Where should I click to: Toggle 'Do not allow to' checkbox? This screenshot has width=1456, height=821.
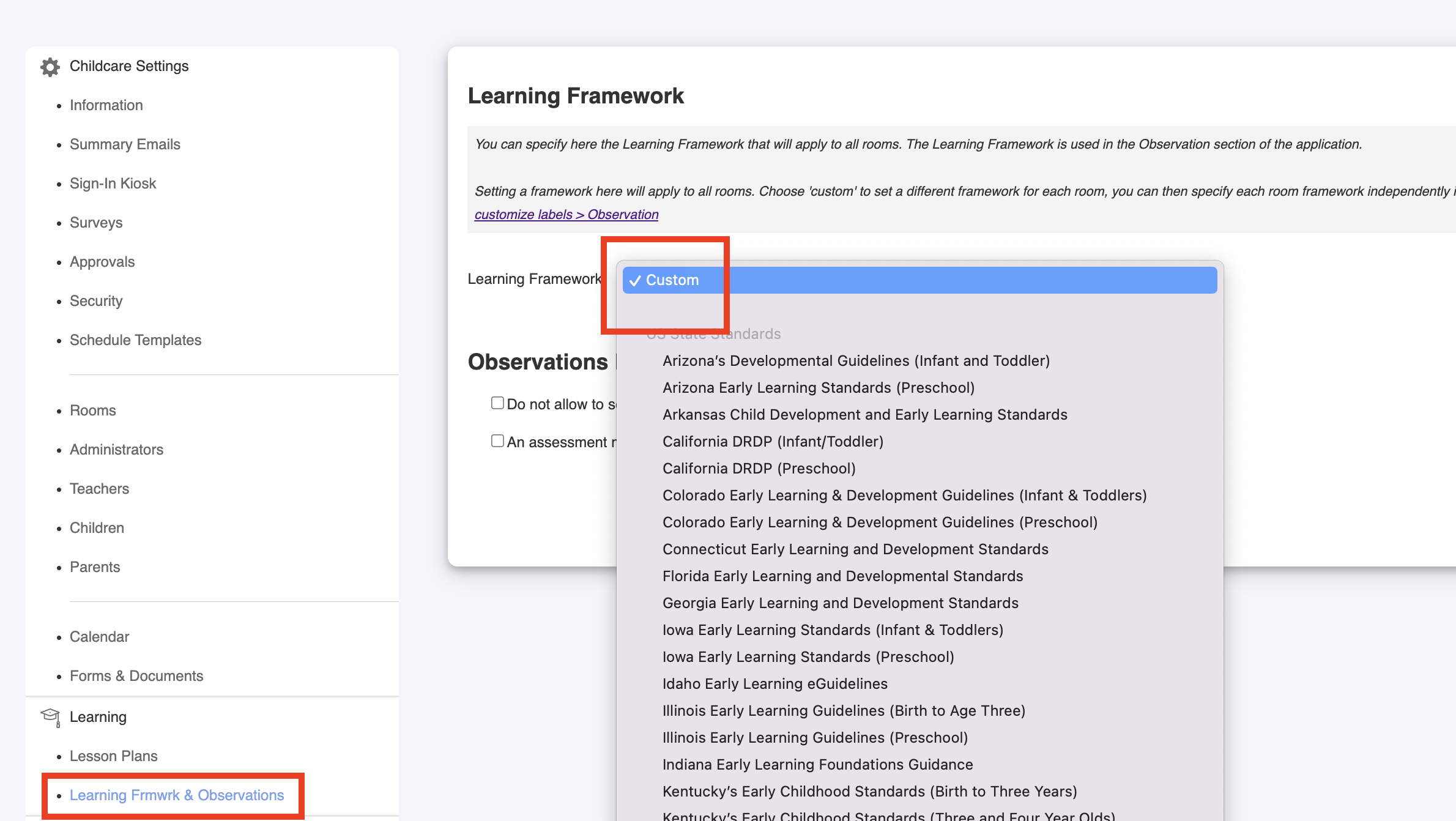[x=497, y=403]
